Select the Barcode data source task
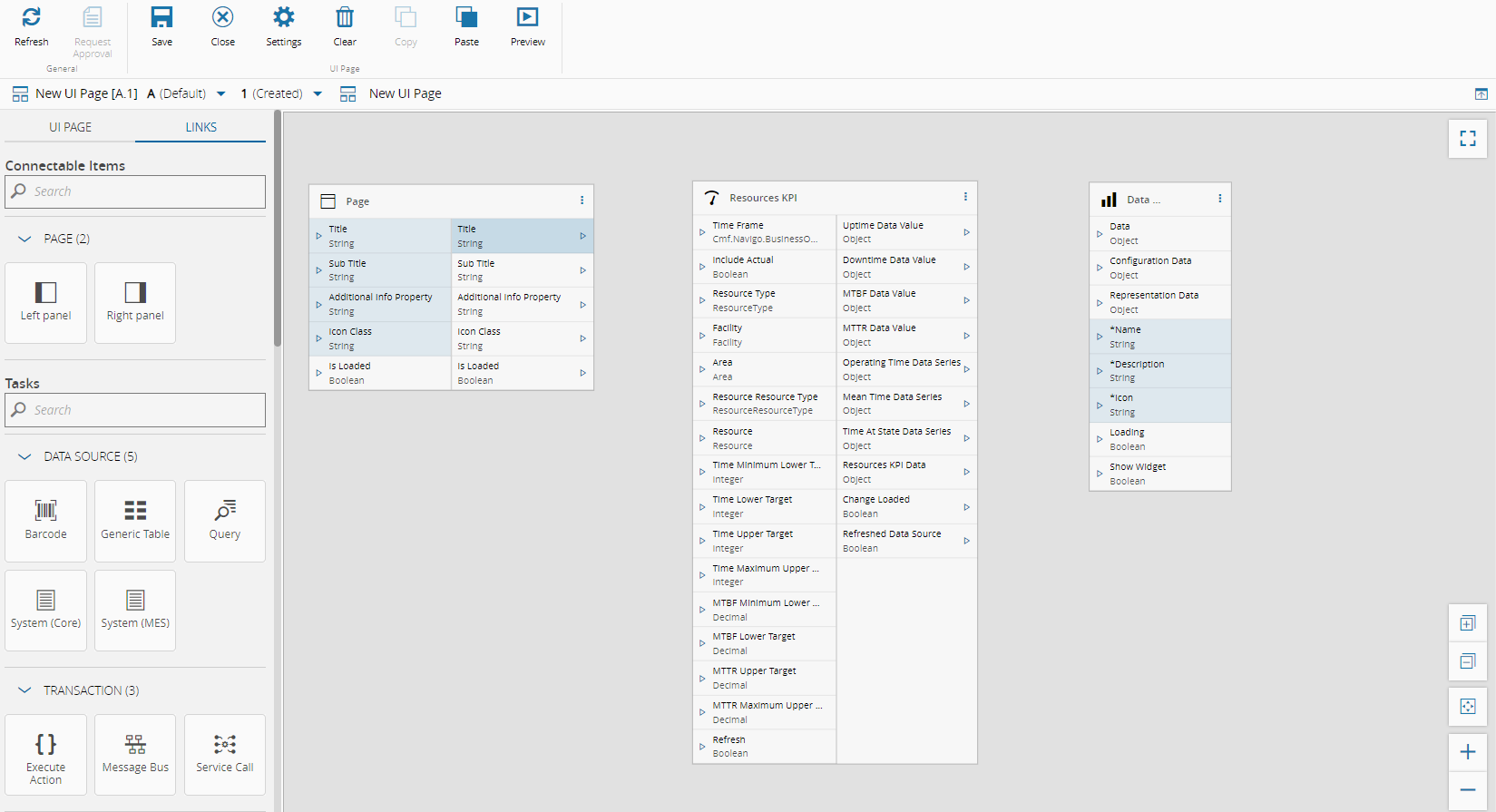Image resolution: width=1496 pixels, height=812 pixels. [45, 520]
